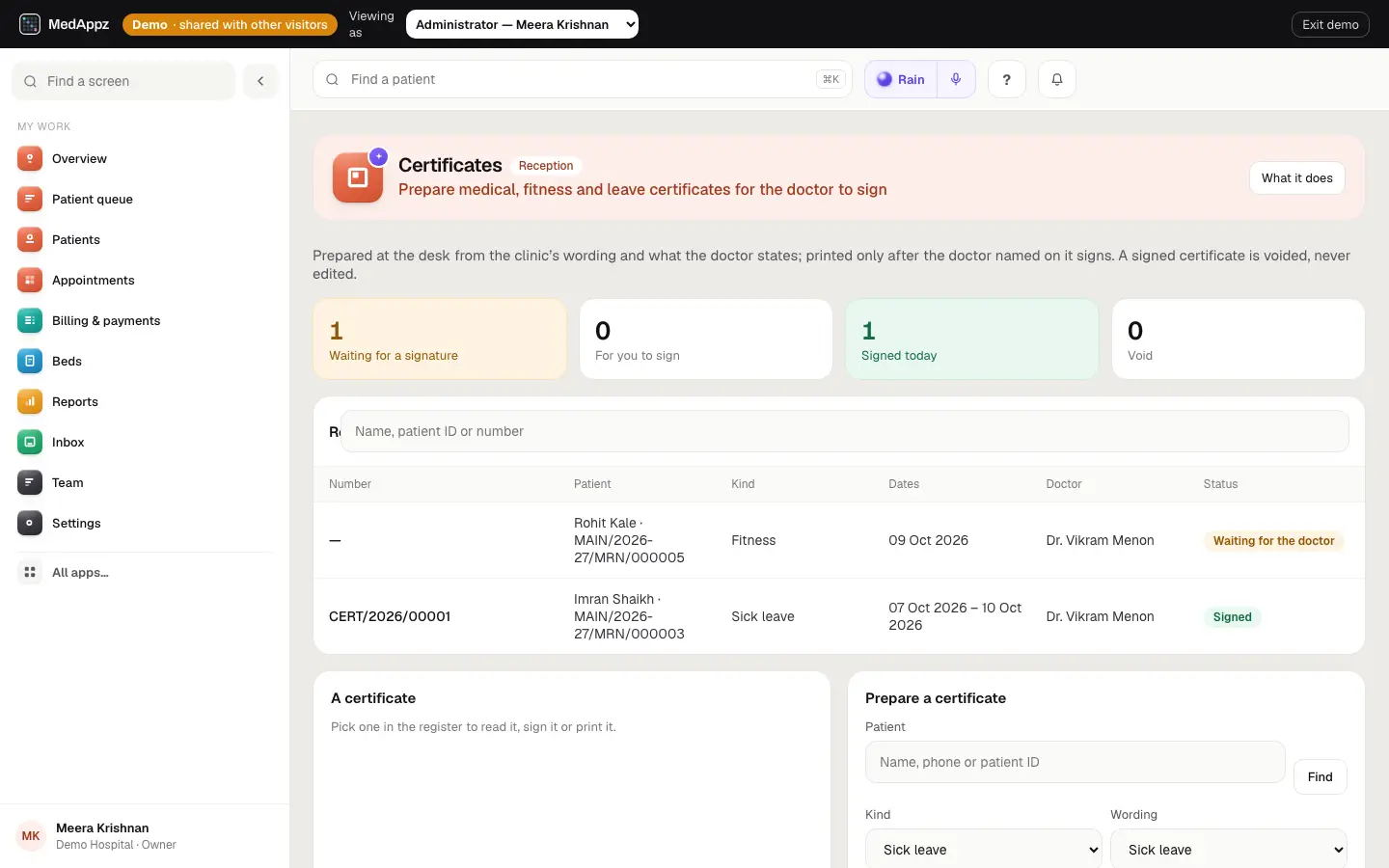1389x868 pixels.
Task: Click the What it does button
Action: coord(1297,177)
